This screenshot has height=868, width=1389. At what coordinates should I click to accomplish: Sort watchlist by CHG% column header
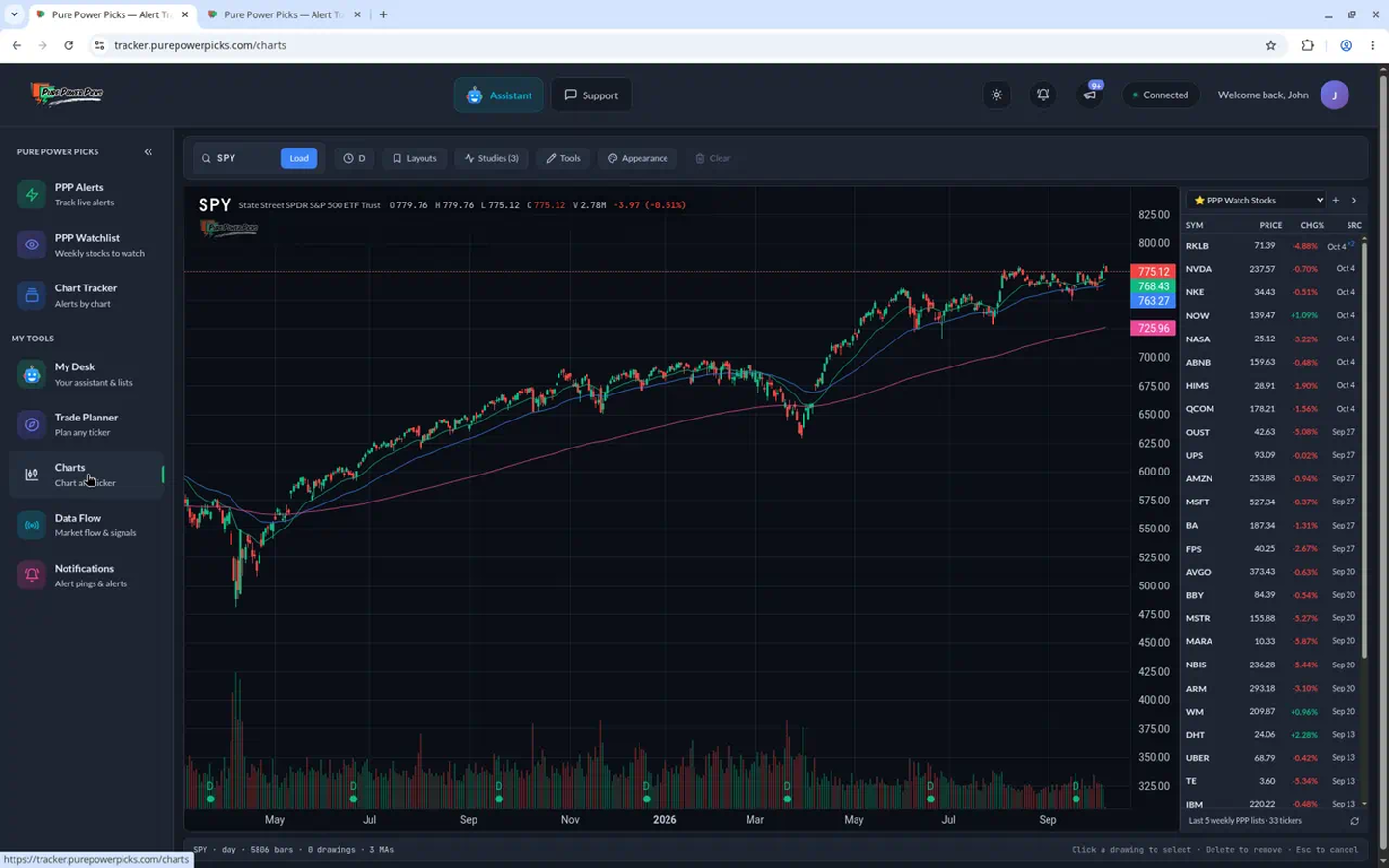(1312, 225)
